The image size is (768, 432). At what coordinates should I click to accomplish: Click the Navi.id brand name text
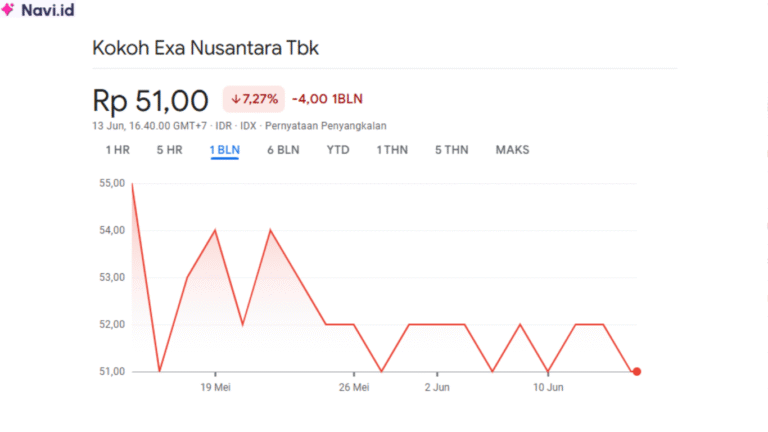tap(48, 10)
